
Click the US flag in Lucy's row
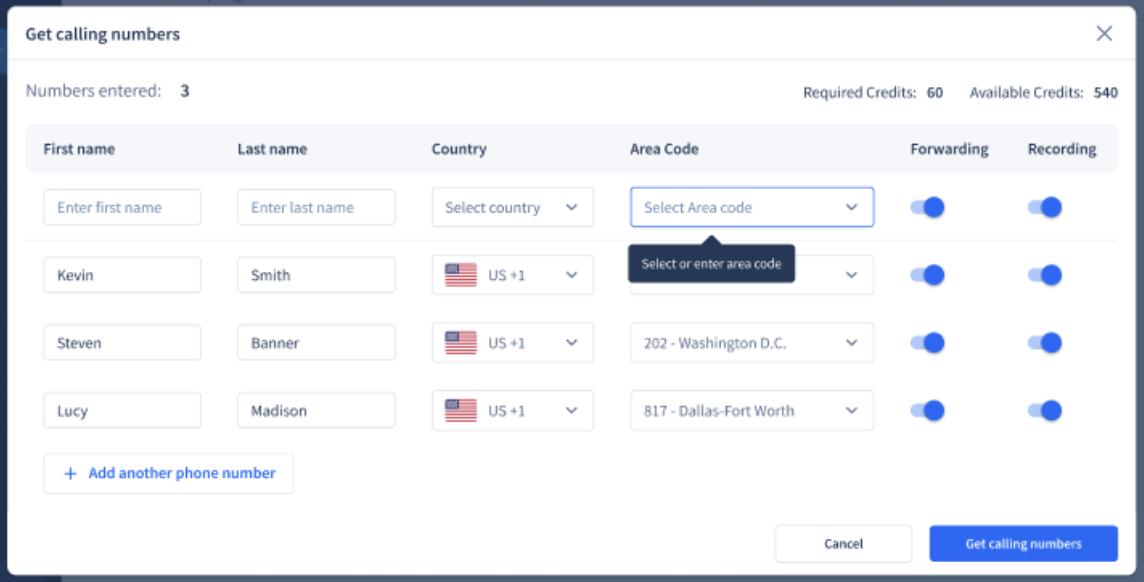pyautogui.click(x=460, y=411)
